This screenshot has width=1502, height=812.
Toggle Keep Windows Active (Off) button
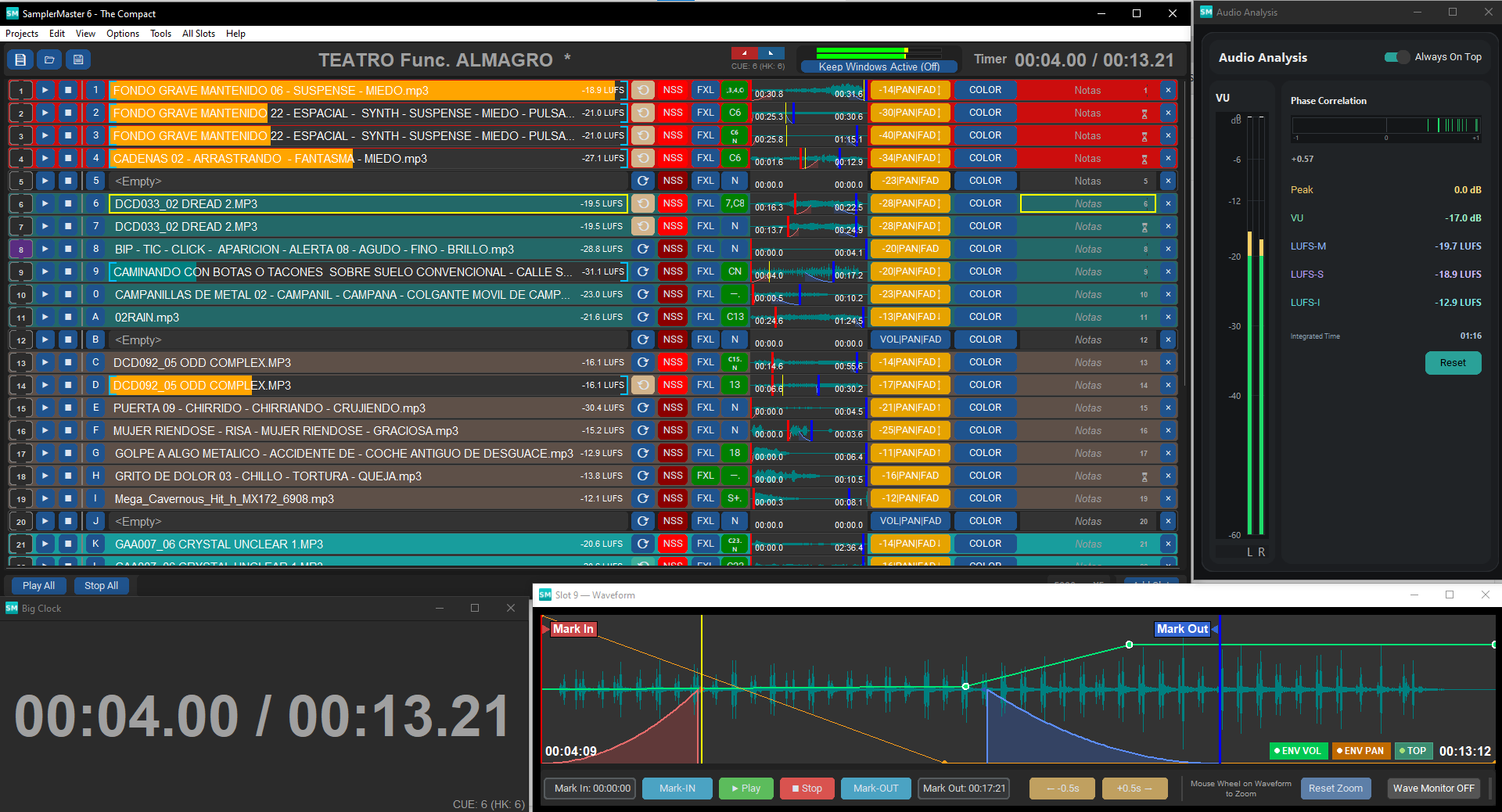(x=879, y=66)
